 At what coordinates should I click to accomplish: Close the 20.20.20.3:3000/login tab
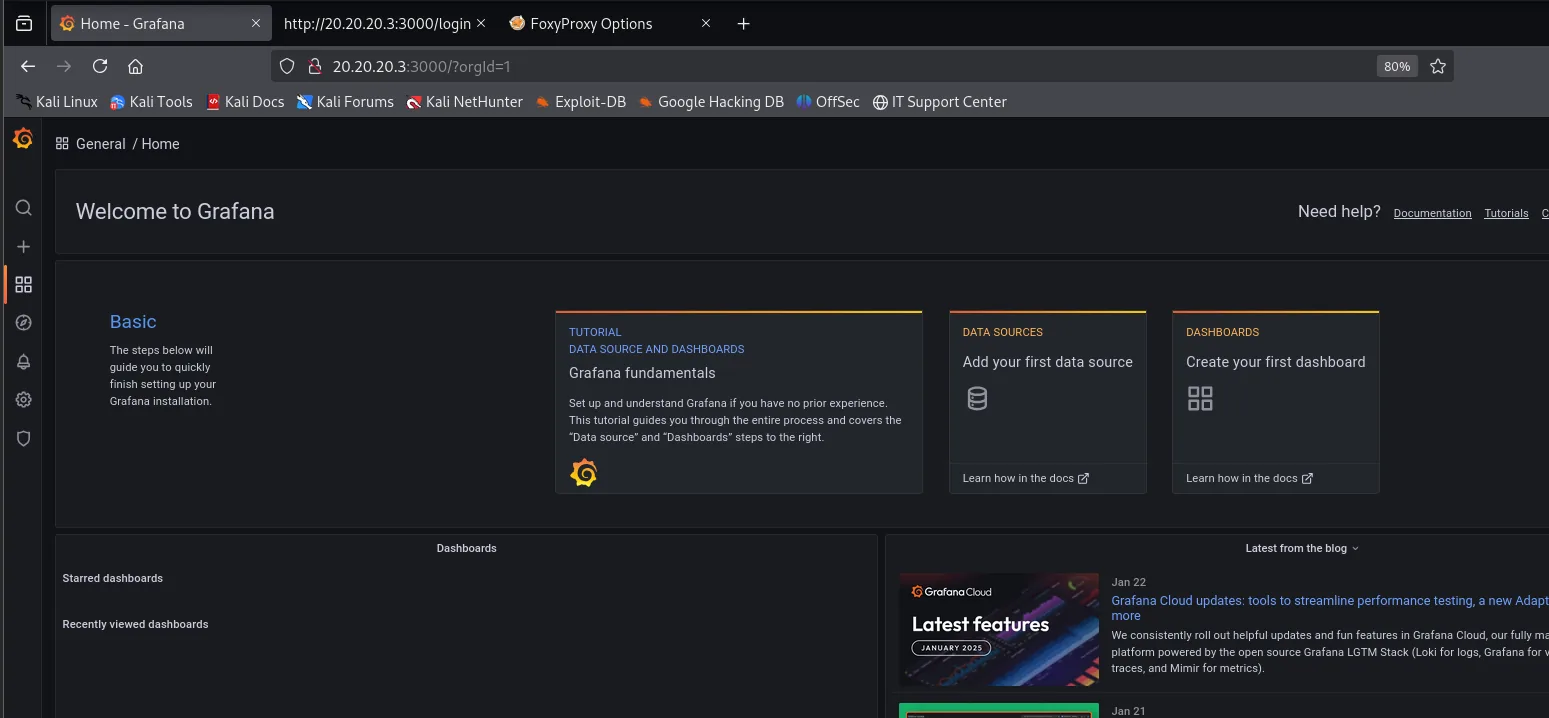(481, 23)
